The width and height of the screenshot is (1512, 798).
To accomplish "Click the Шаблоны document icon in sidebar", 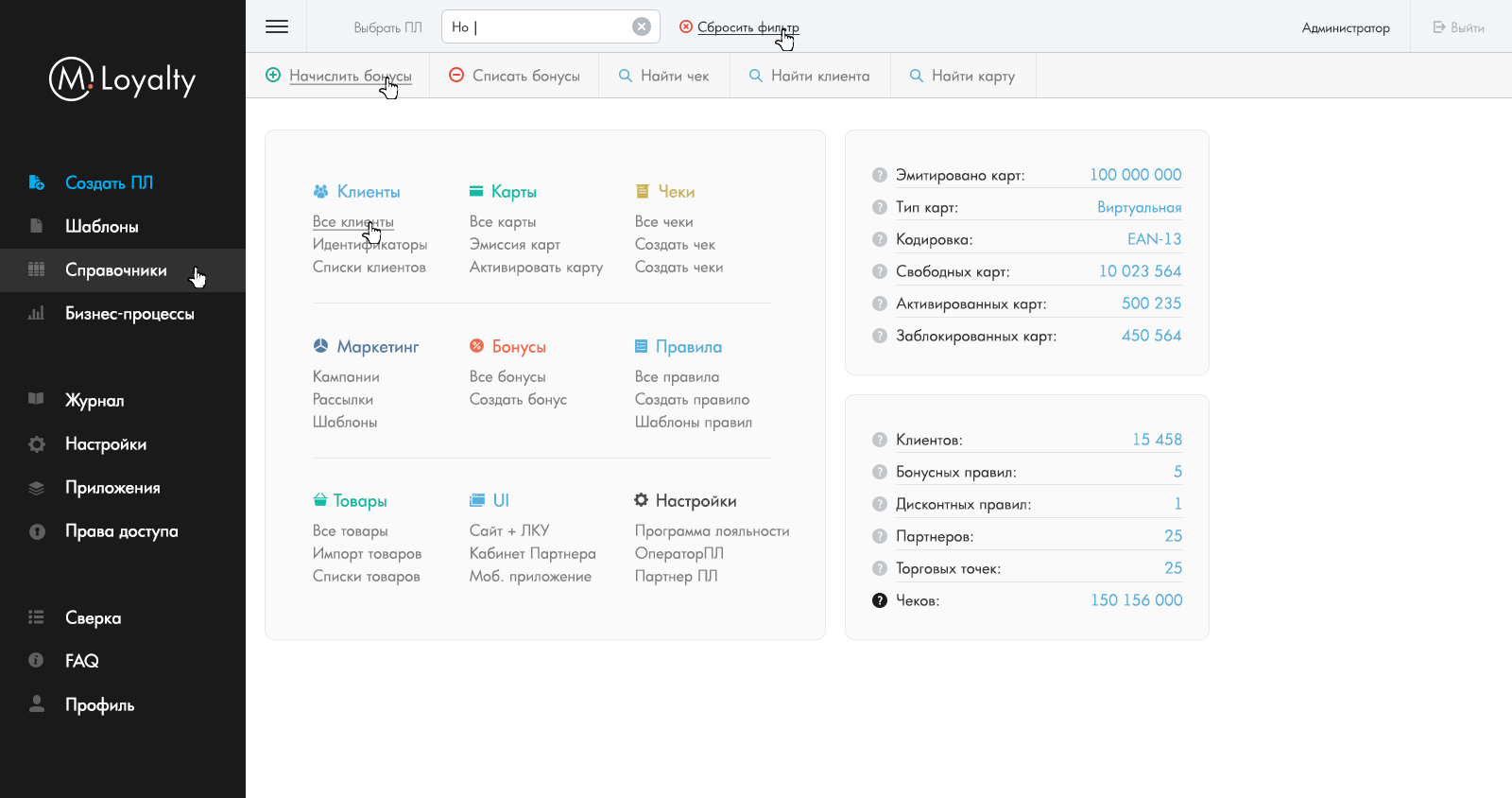I will point(36,226).
